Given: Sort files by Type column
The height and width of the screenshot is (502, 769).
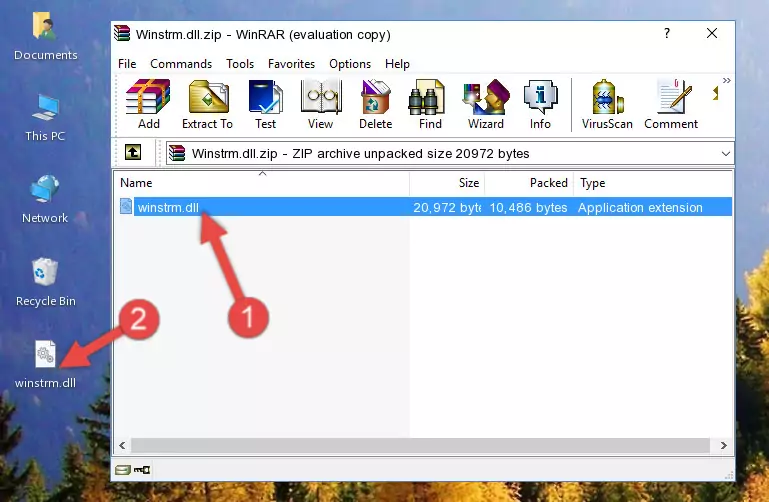Looking at the screenshot, I should point(653,183).
